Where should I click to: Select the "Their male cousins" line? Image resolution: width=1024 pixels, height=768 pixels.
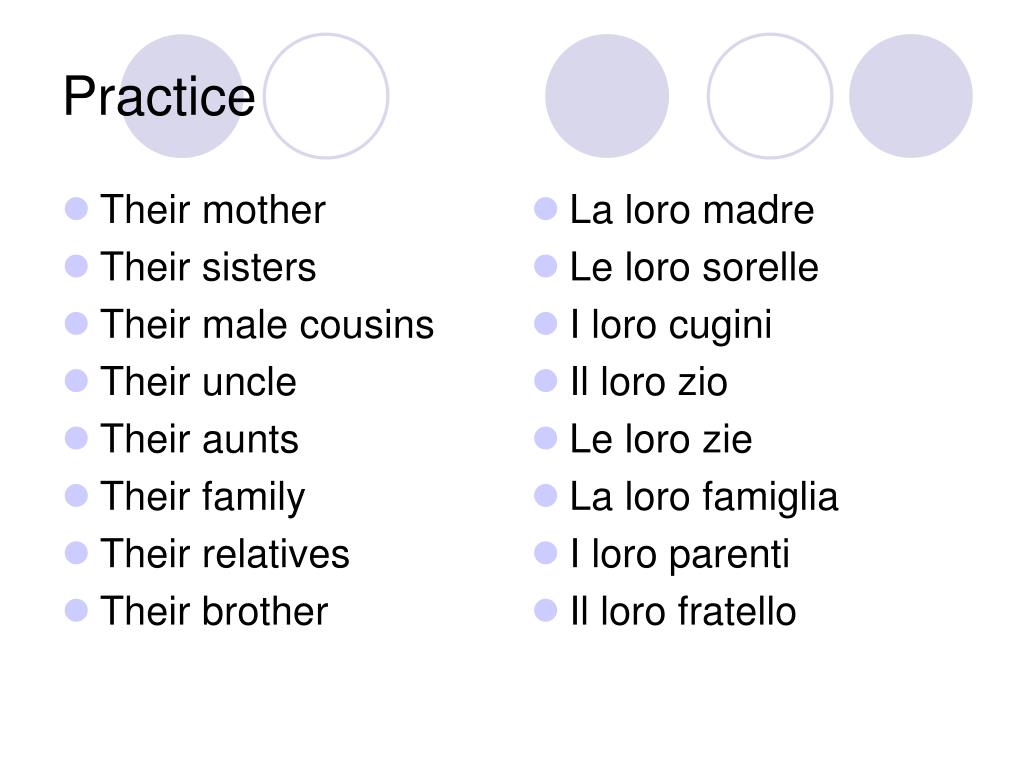tap(267, 325)
